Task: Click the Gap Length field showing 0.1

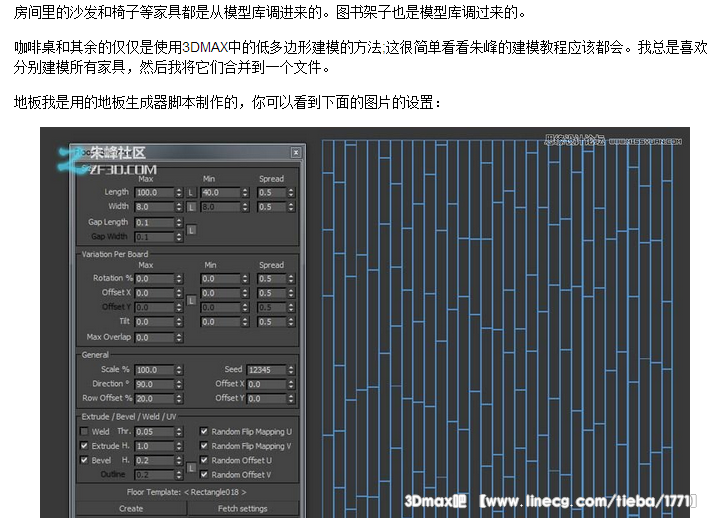Action: click(x=154, y=223)
